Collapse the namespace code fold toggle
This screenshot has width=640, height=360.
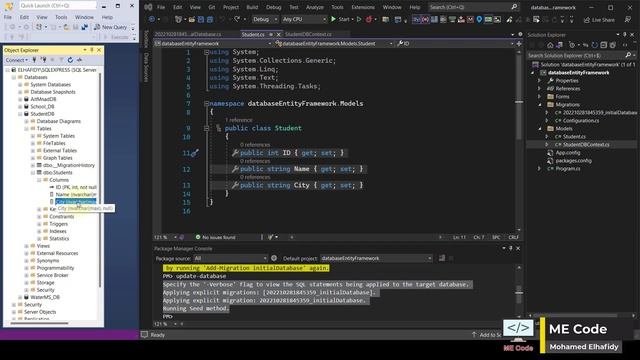tap(207, 104)
